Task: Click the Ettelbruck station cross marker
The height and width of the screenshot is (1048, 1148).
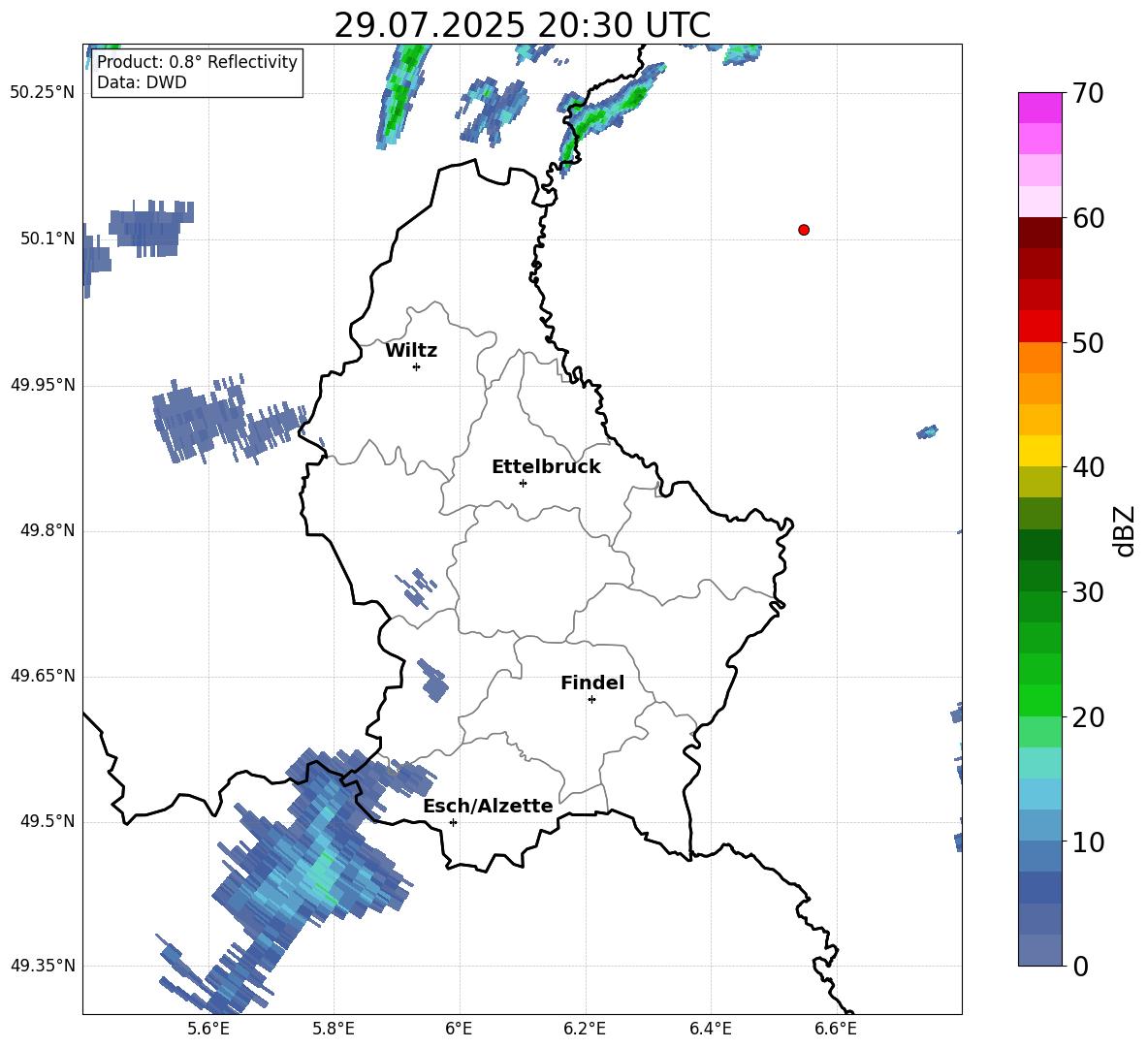Action: coord(523,483)
